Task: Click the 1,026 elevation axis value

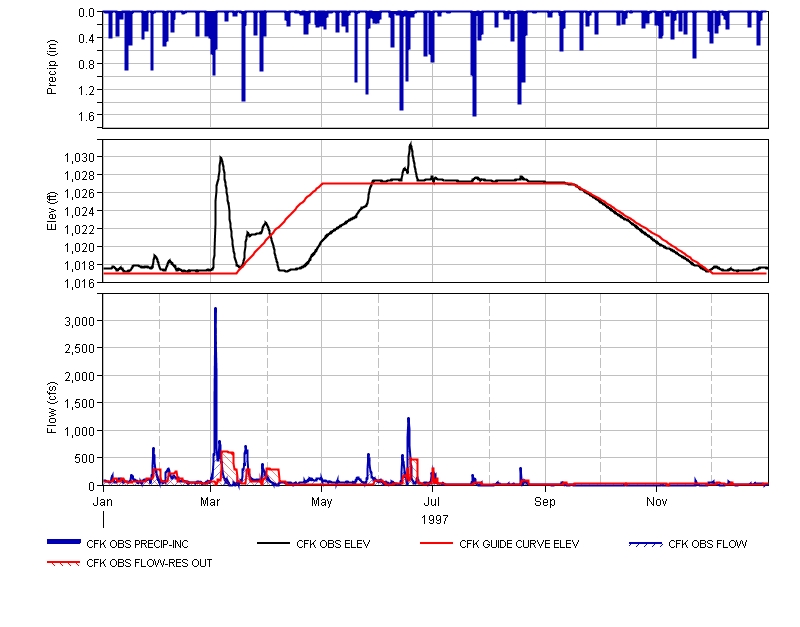Action: [x=80, y=193]
